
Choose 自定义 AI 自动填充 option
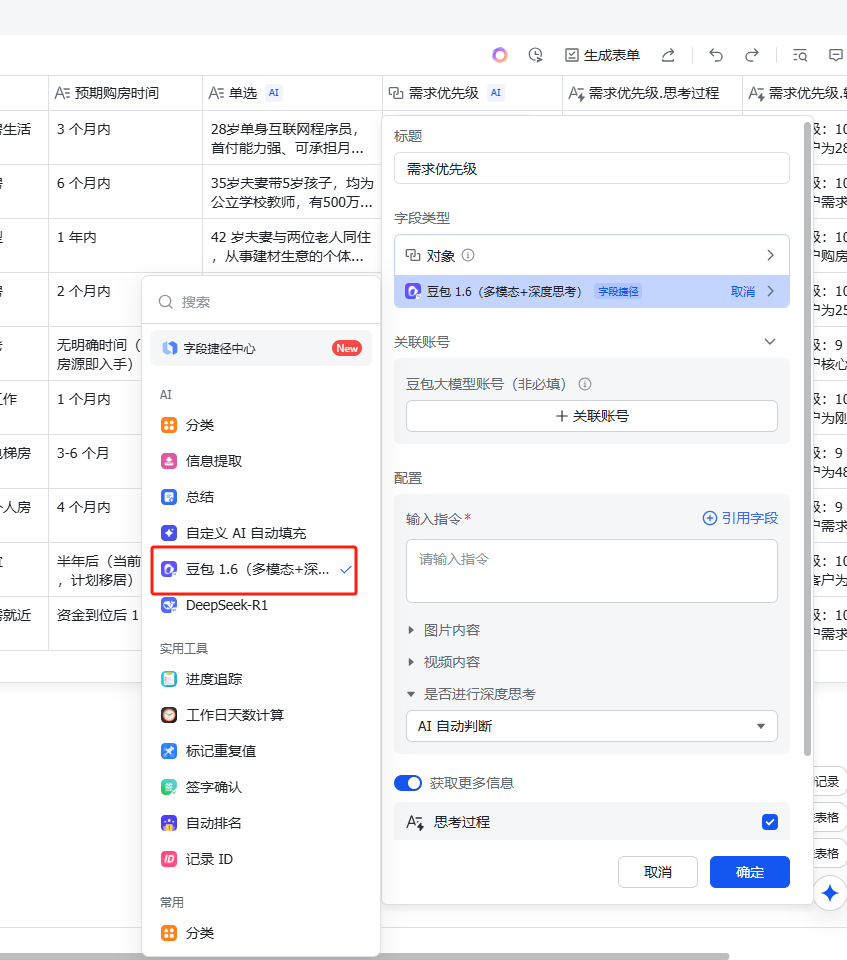261,533
